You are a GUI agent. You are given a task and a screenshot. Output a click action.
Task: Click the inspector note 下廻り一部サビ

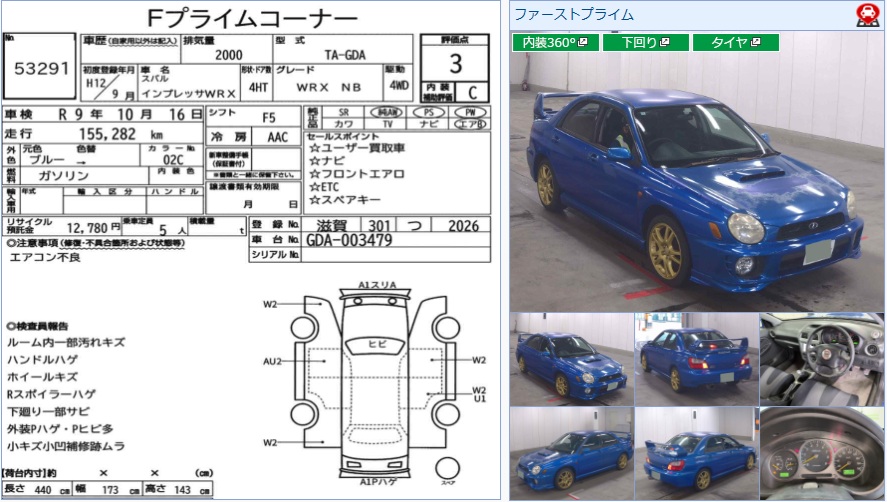click(48, 411)
